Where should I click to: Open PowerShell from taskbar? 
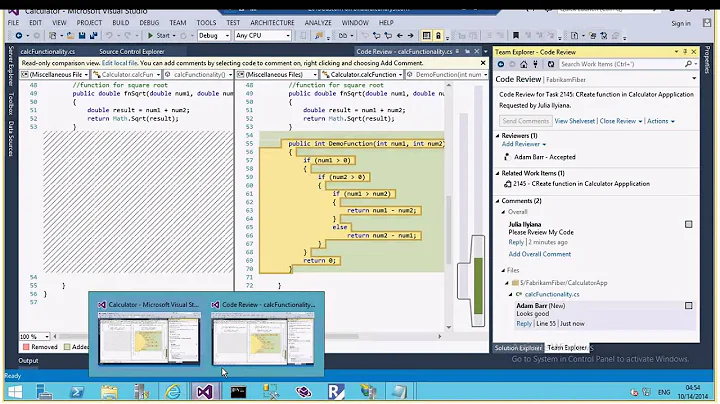[77, 392]
